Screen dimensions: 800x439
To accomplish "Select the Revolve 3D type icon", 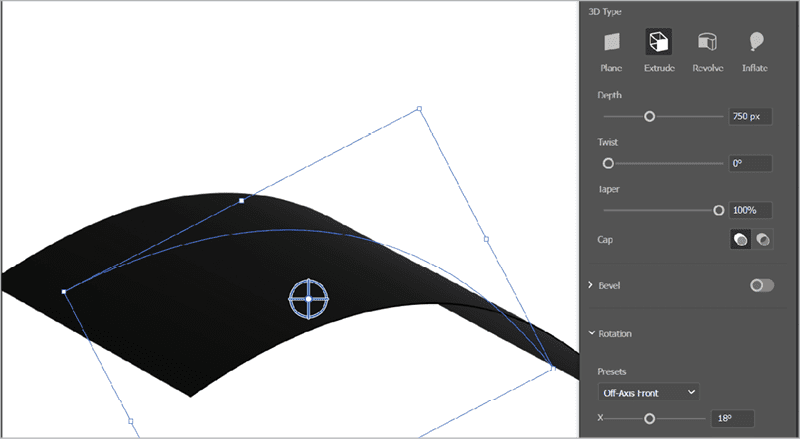I will 708,42.
